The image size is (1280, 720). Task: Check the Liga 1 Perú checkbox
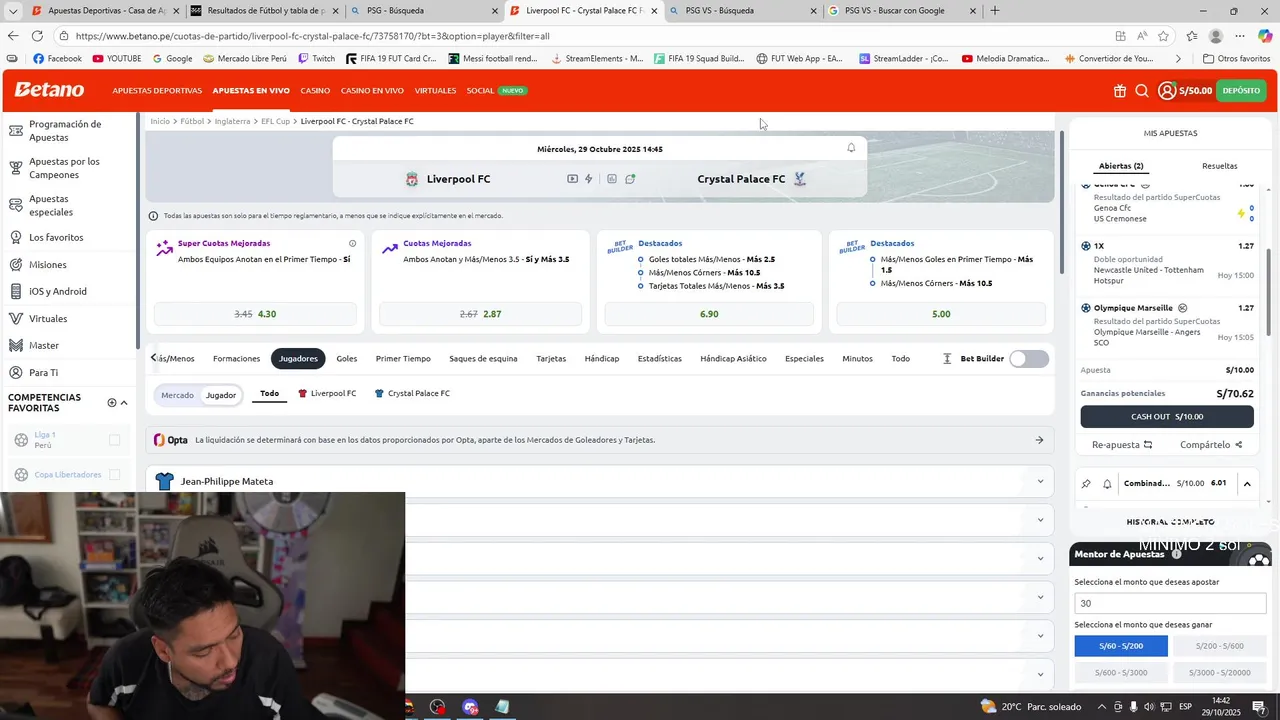tap(114, 440)
